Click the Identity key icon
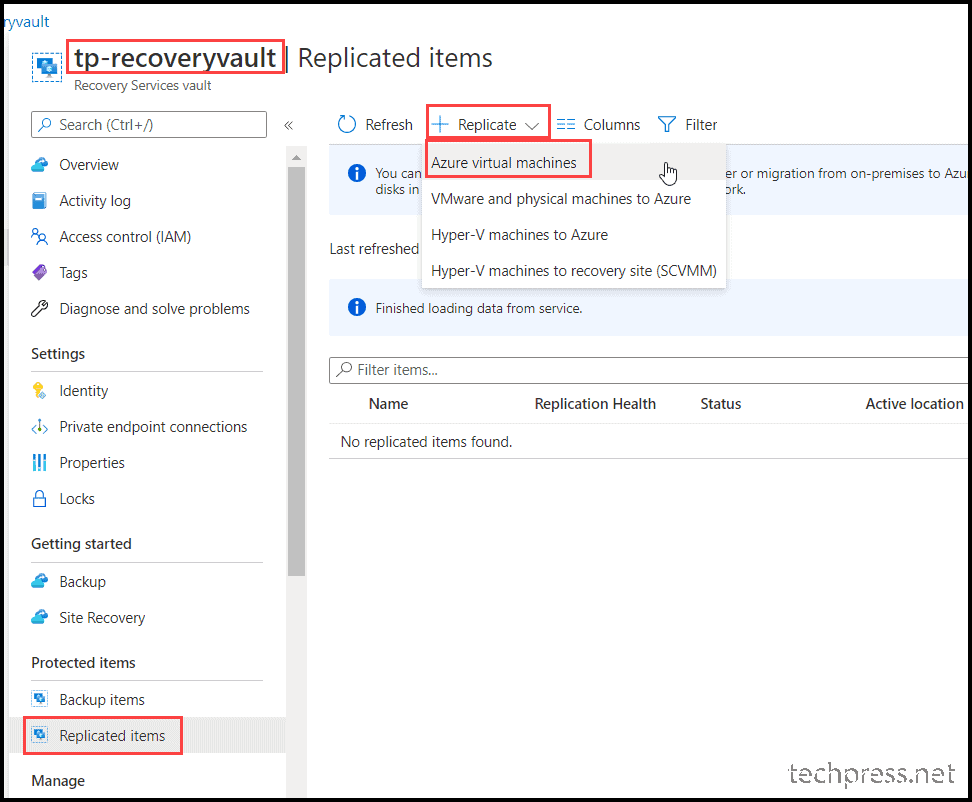The height and width of the screenshot is (802, 972). [39, 390]
